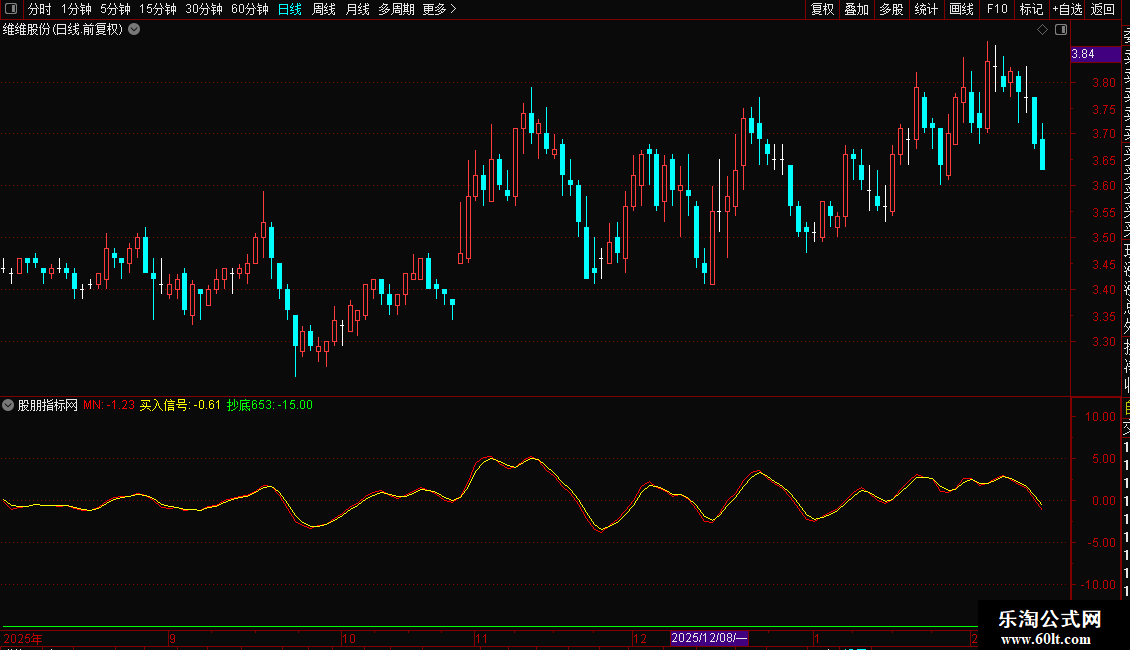
Task: Open the 画线 drawing tools
Action: point(961,9)
